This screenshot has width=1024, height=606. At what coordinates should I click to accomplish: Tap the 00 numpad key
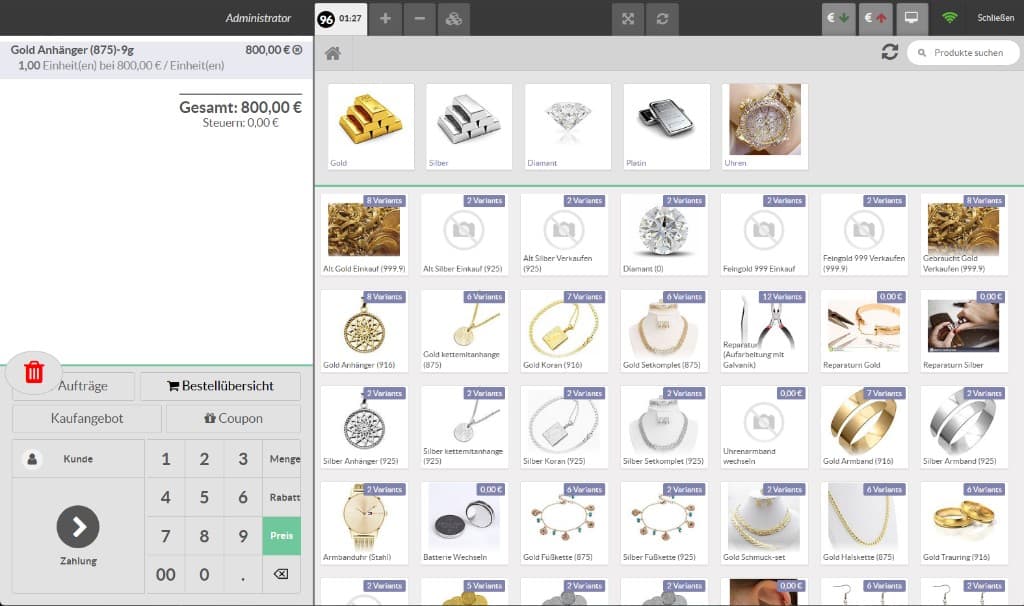(x=166, y=574)
